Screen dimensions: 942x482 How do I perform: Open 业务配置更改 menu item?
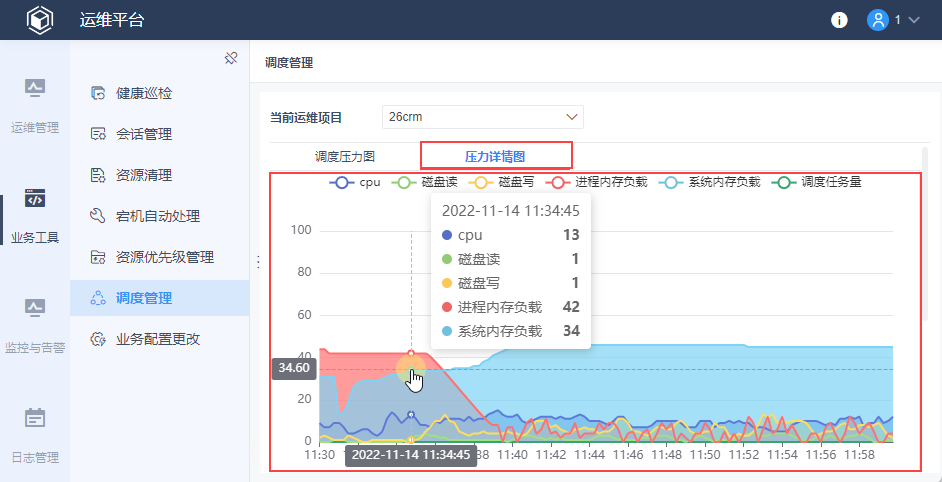click(x=160, y=339)
